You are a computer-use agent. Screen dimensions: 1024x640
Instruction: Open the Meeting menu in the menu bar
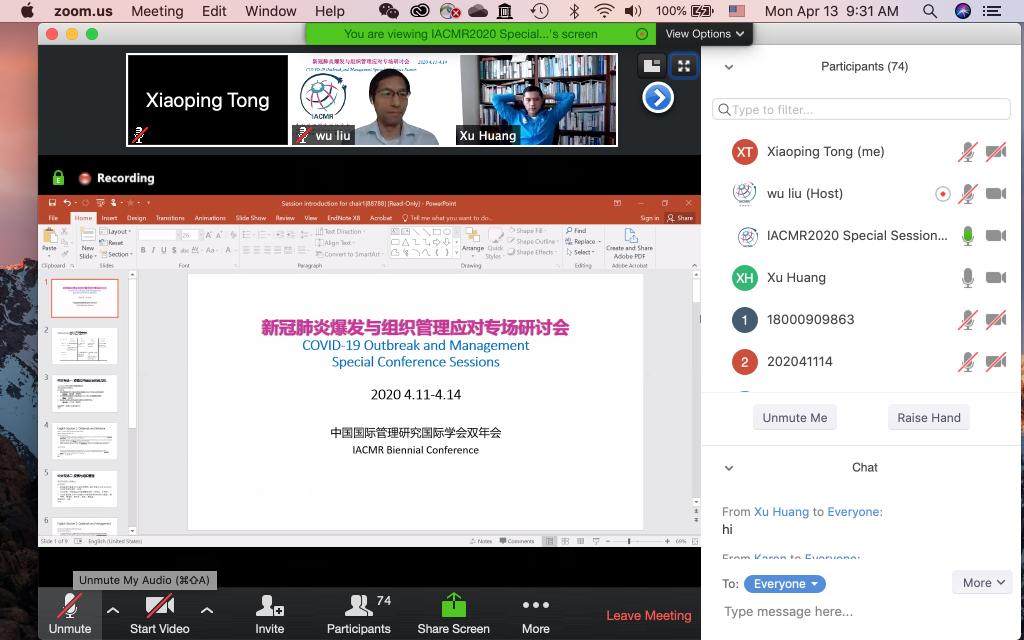coord(157,11)
